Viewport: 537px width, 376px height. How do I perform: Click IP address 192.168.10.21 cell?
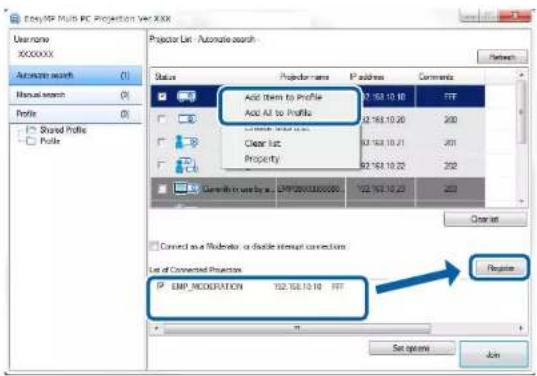(383, 142)
